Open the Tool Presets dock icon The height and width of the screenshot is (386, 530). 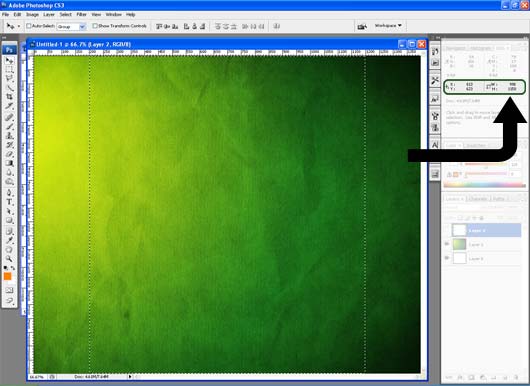click(435, 80)
